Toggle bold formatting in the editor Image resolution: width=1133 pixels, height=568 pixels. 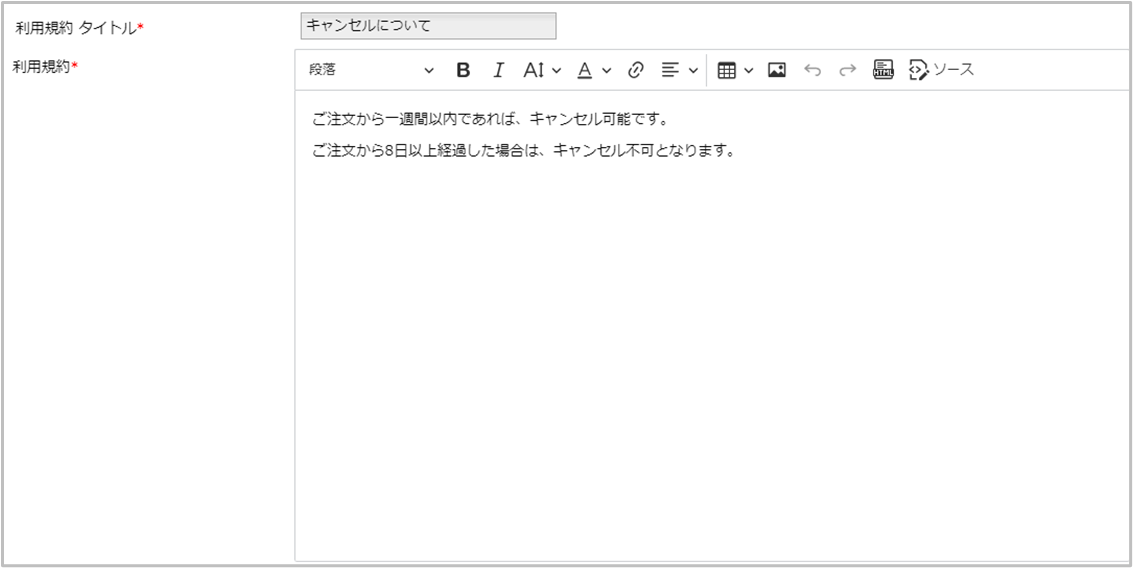click(463, 70)
